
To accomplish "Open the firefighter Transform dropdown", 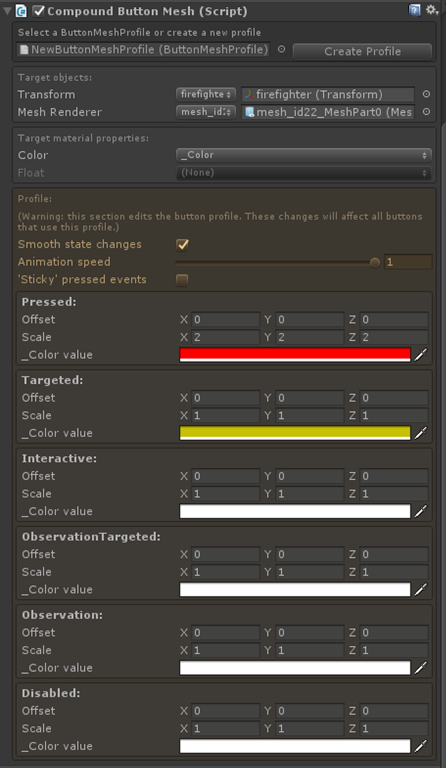I will [206, 94].
